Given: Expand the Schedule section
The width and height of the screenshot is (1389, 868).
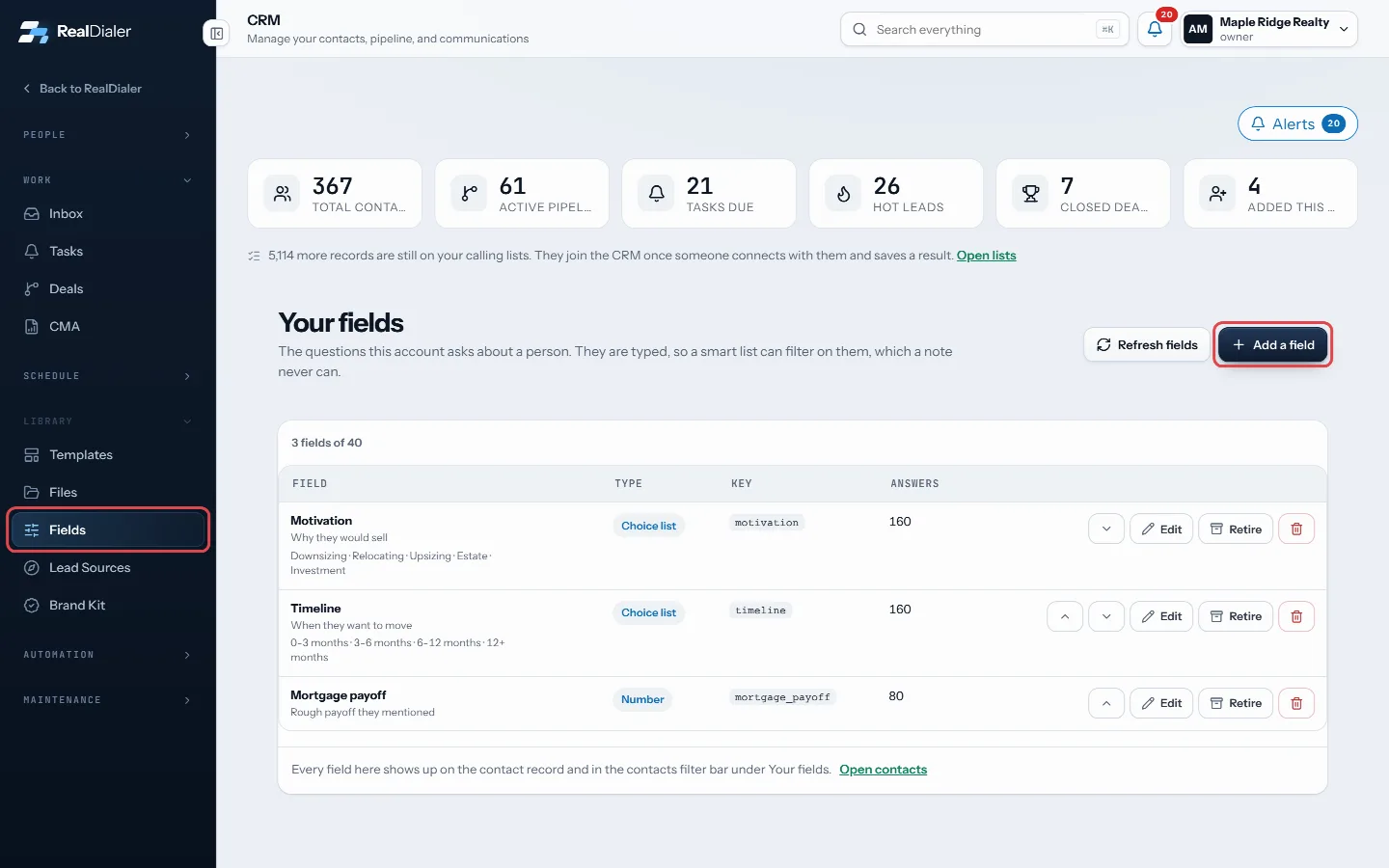Looking at the screenshot, I should pos(107,376).
